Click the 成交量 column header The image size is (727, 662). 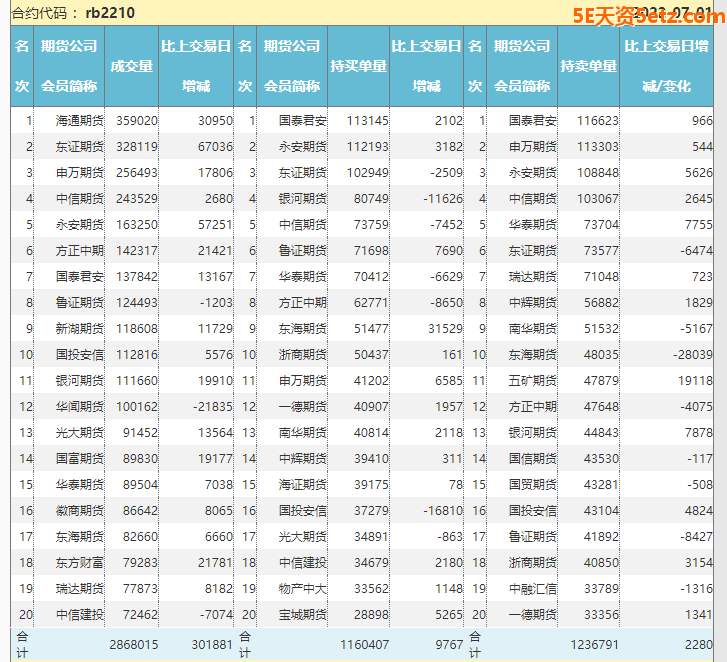[131, 66]
